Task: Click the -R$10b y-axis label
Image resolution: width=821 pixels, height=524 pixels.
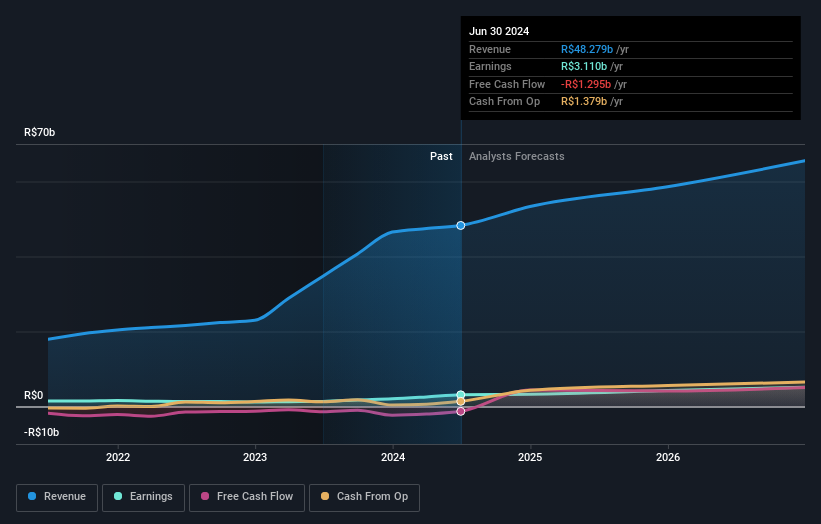Action: [x=41, y=432]
